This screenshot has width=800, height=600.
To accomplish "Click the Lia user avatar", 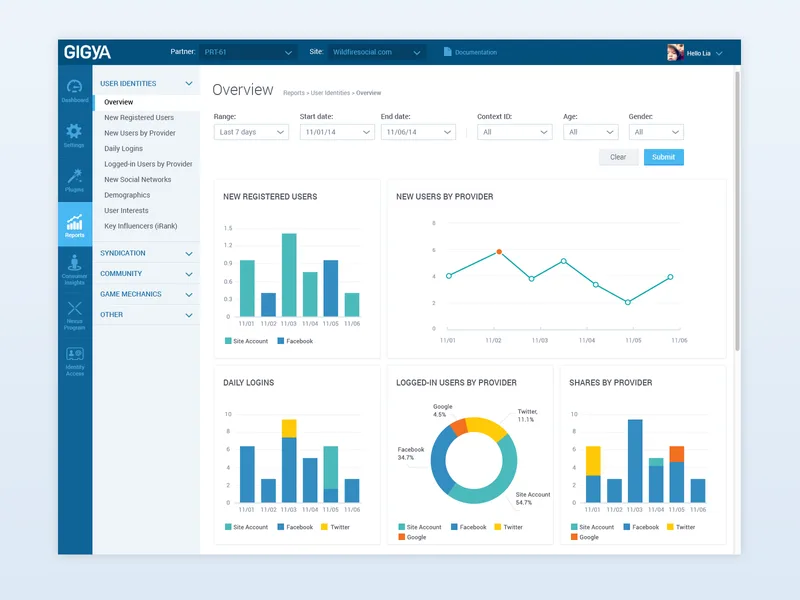I will point(675,52).
